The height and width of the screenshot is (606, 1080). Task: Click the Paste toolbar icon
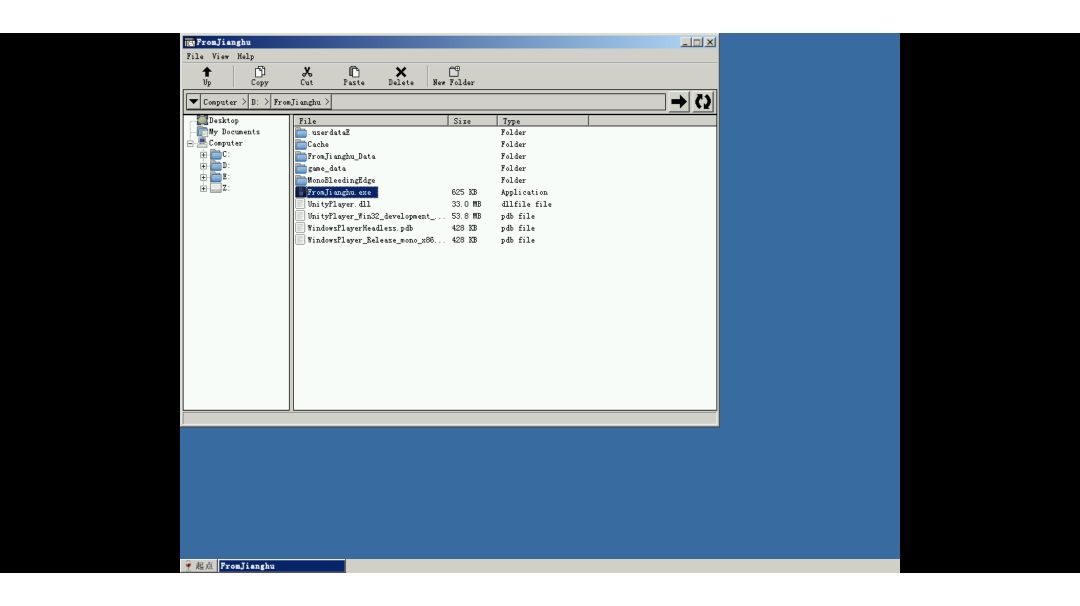pyautogui.click(x=354, y=73)
